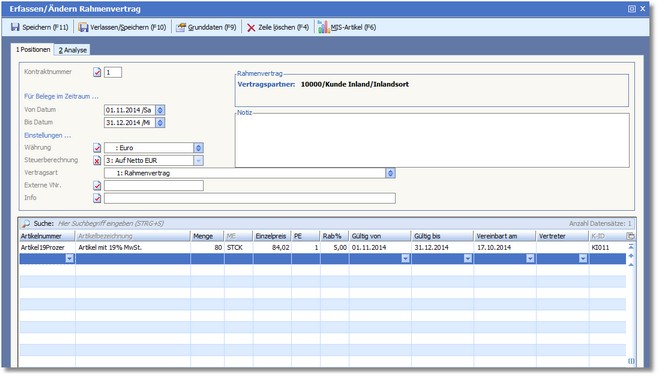
Task: Toggle the checkbox next to Kontraktnummer
Action: coord(97,73)
